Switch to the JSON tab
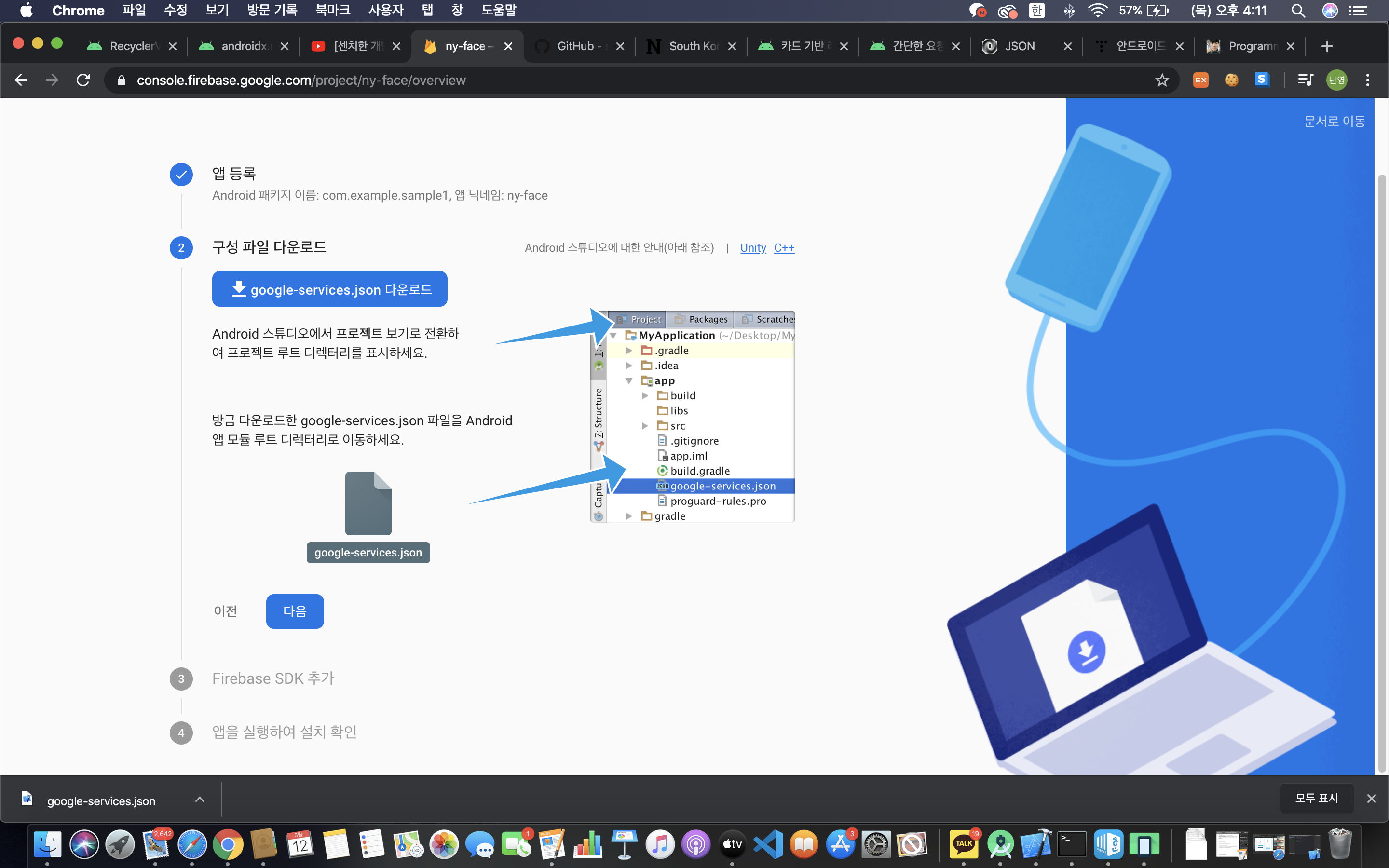Screen dimensions: 1389x868 [1020, 46]
